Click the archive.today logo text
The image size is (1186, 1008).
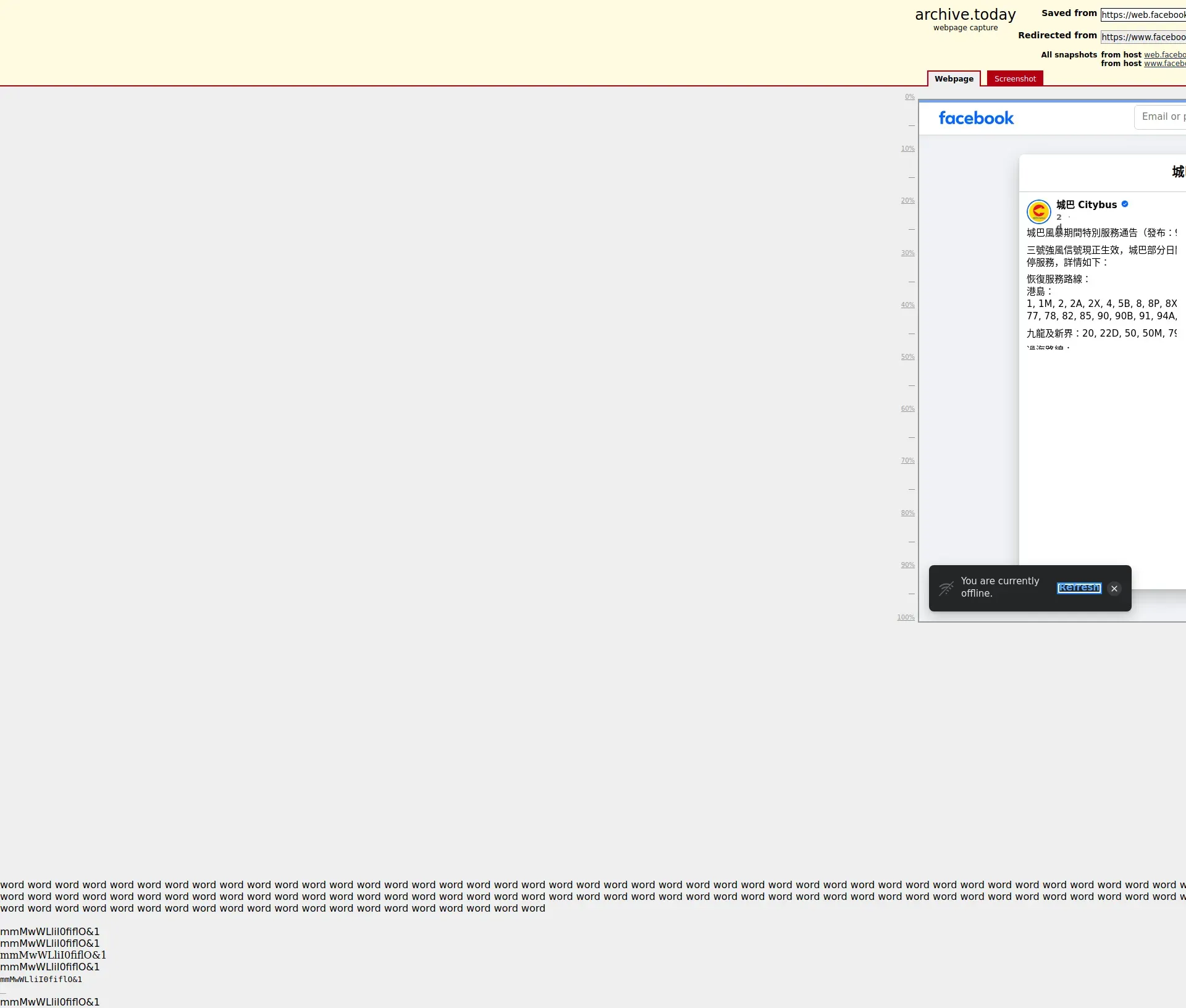tap(965, 15)
